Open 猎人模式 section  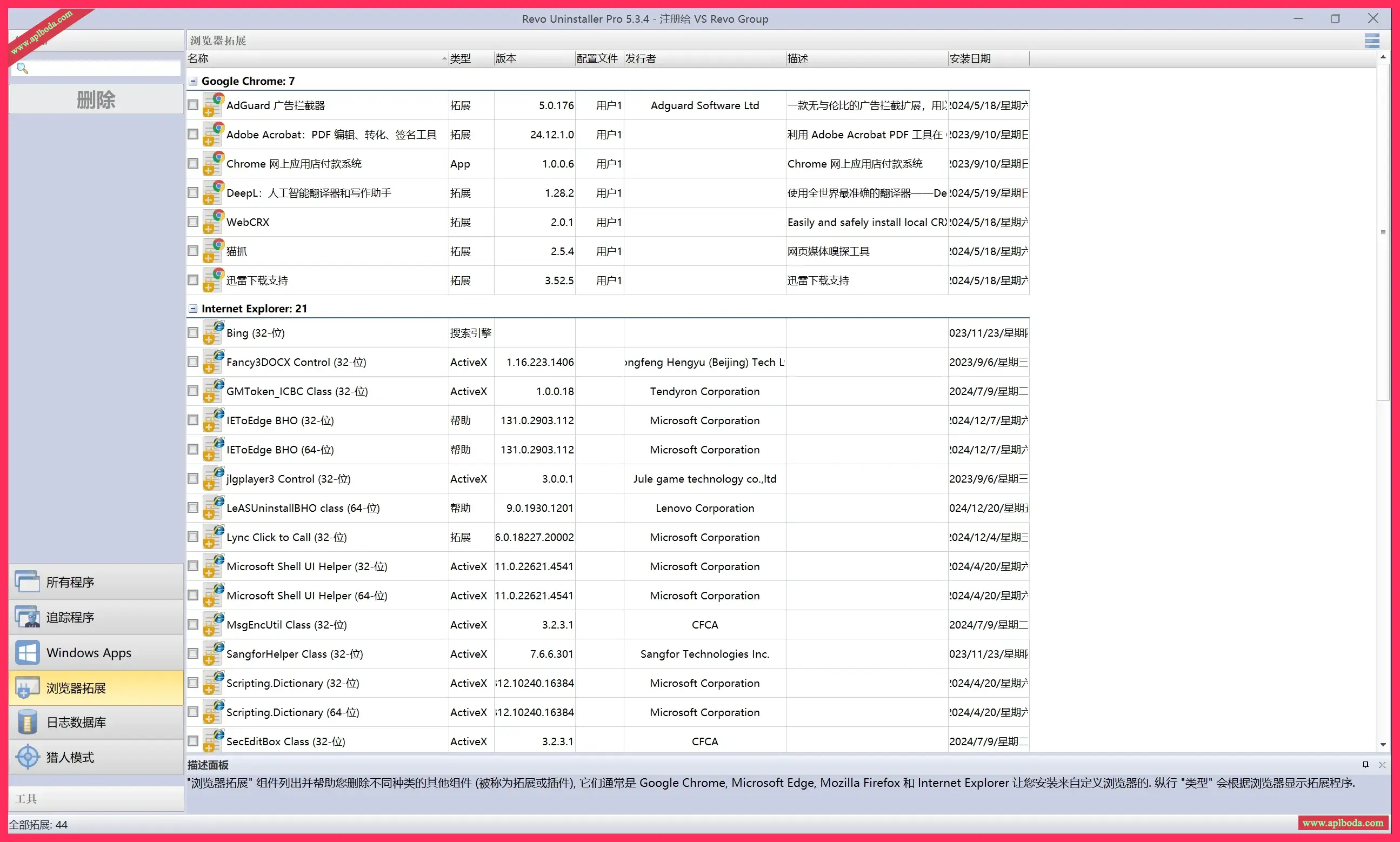[96, 758]
